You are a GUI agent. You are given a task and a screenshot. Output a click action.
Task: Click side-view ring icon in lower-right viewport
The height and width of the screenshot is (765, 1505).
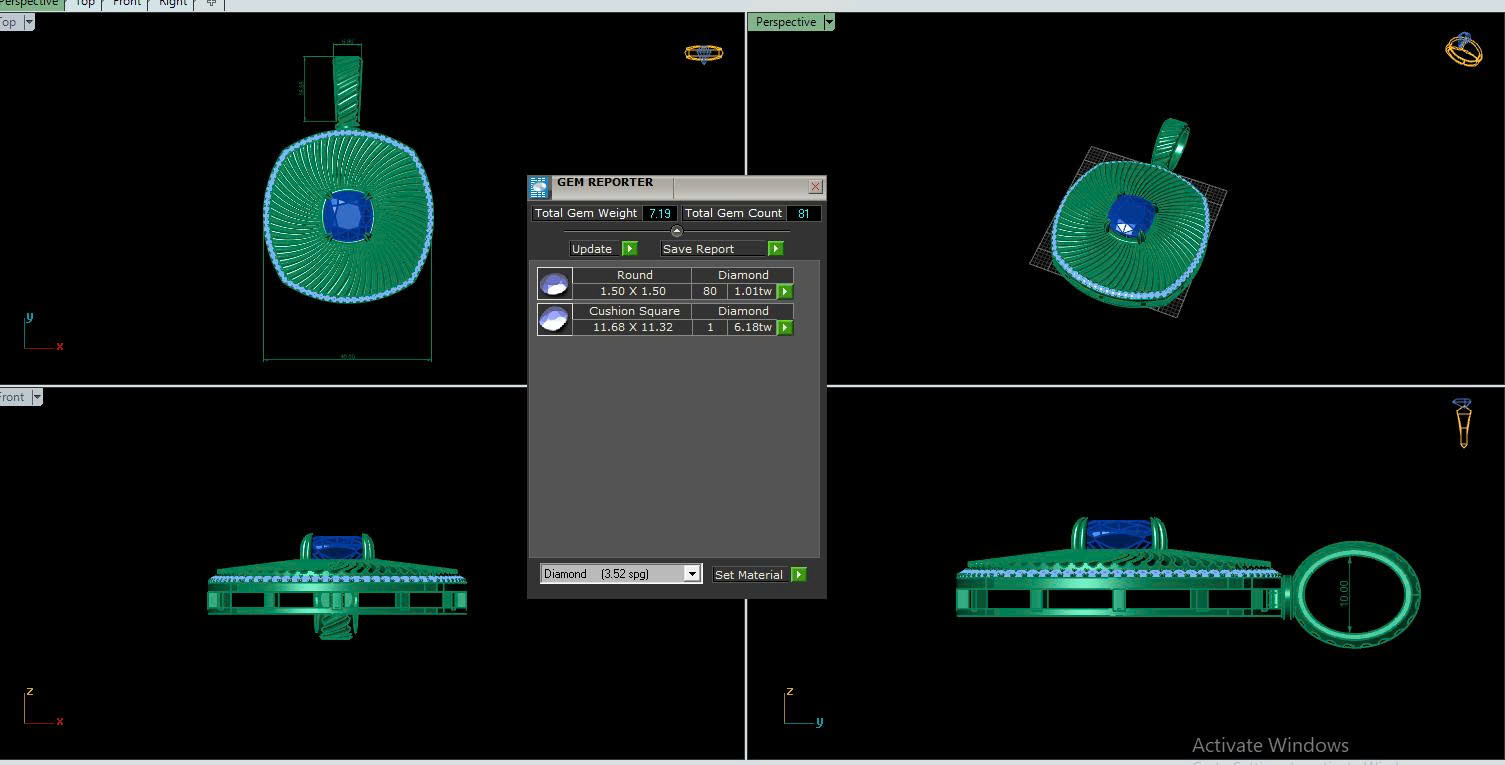[x=1463, y=422]
